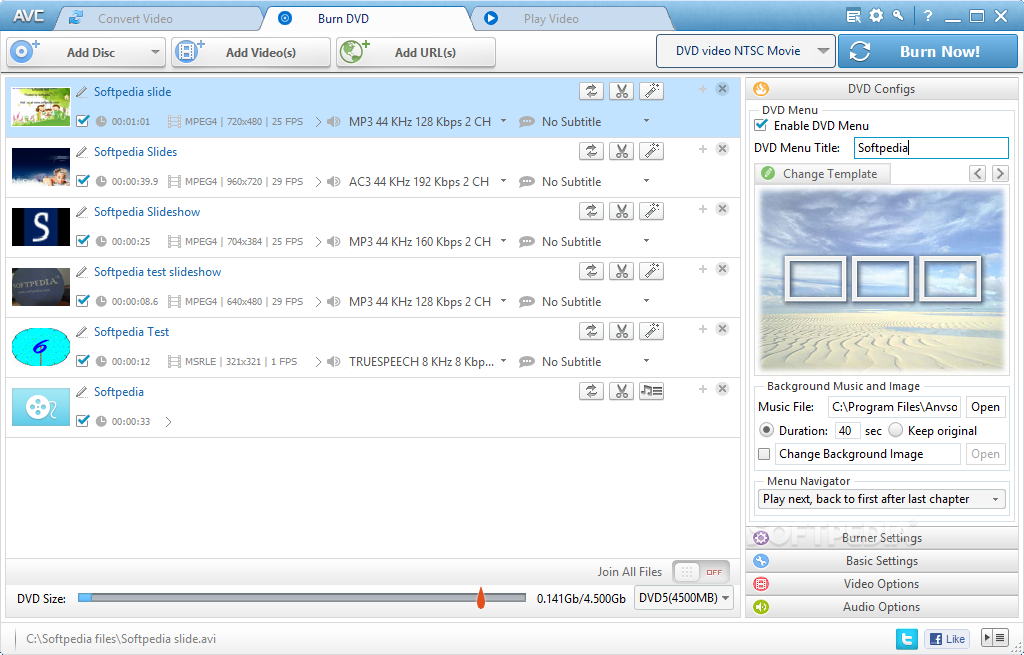Screen dimensions: 1024x655
Task: Select the Keep original radio button
Action: coord(895,430)
